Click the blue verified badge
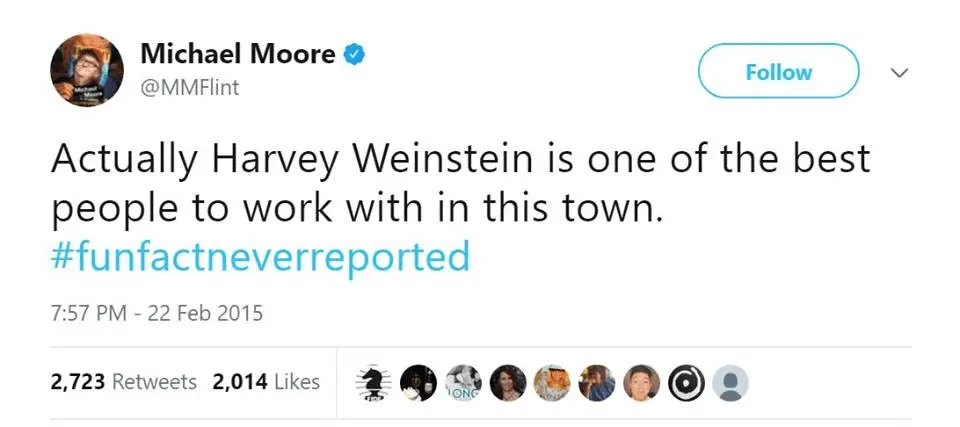The height and width of the screenshot is (427, 960). click(354, 55)
